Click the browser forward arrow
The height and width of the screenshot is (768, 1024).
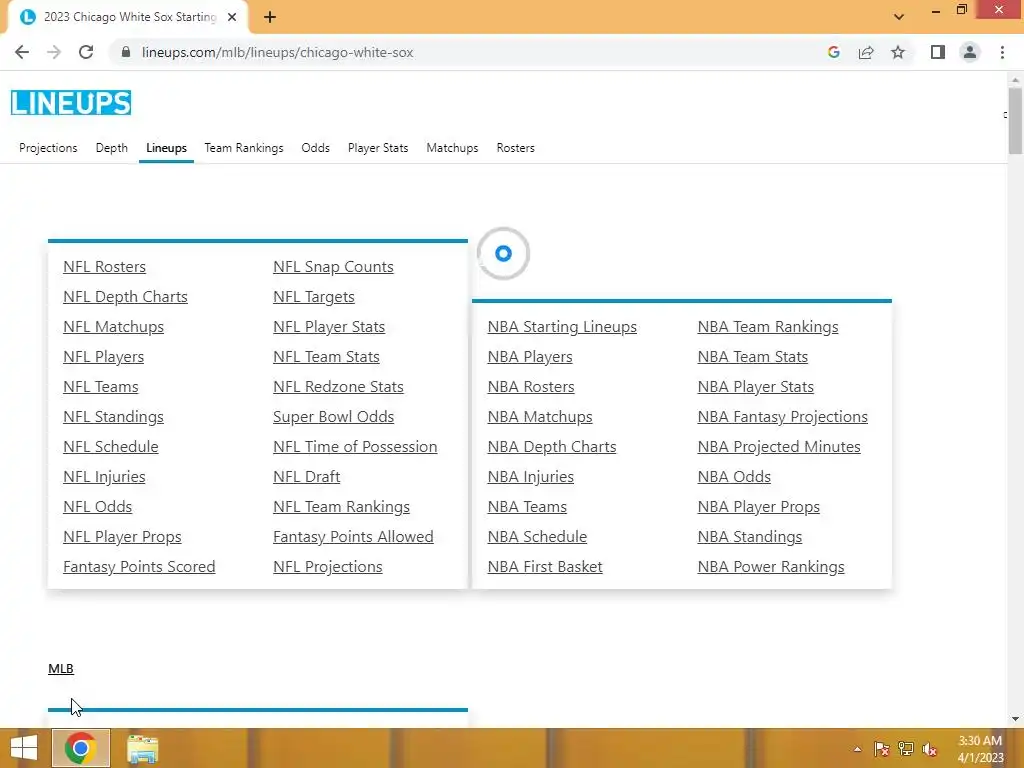tap(54, 52)
